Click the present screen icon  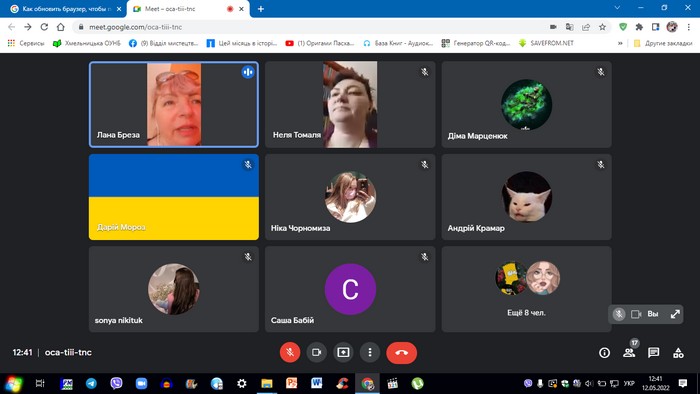pyautogui.click(x=343, y=353)
